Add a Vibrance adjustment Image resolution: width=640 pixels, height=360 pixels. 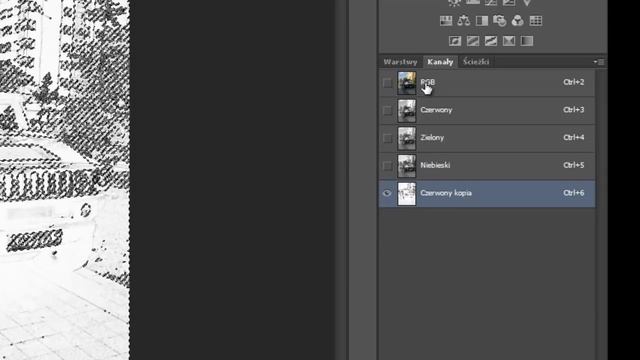[x=527, y=2]
